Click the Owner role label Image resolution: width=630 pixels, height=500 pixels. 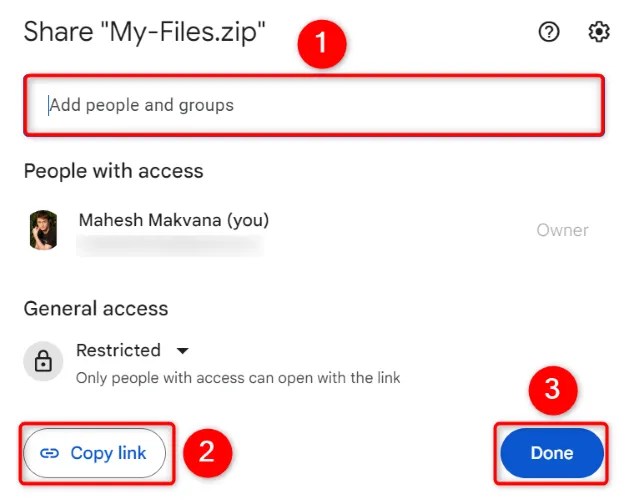click(x=562, y=230)
